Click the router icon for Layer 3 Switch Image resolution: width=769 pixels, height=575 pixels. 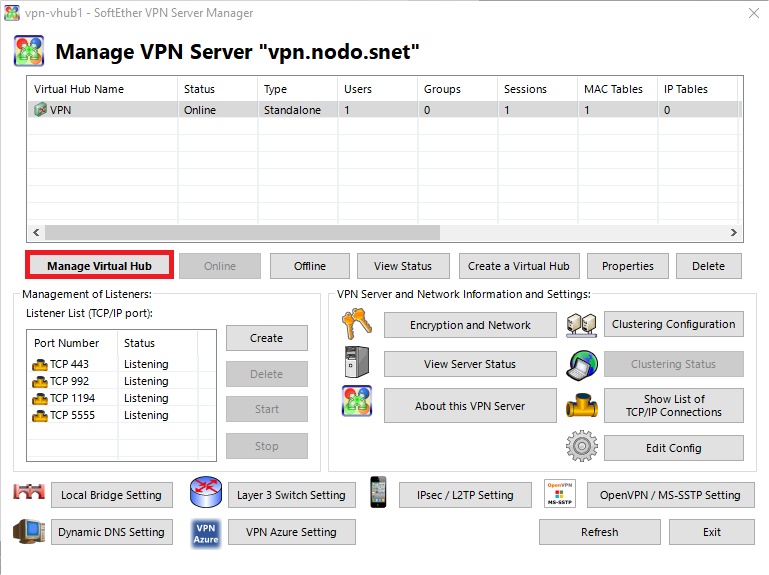(x=206, y=492)
